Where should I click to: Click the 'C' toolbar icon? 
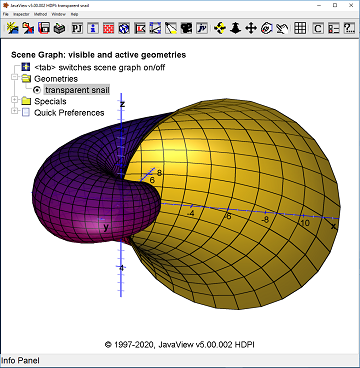(318, 28)
